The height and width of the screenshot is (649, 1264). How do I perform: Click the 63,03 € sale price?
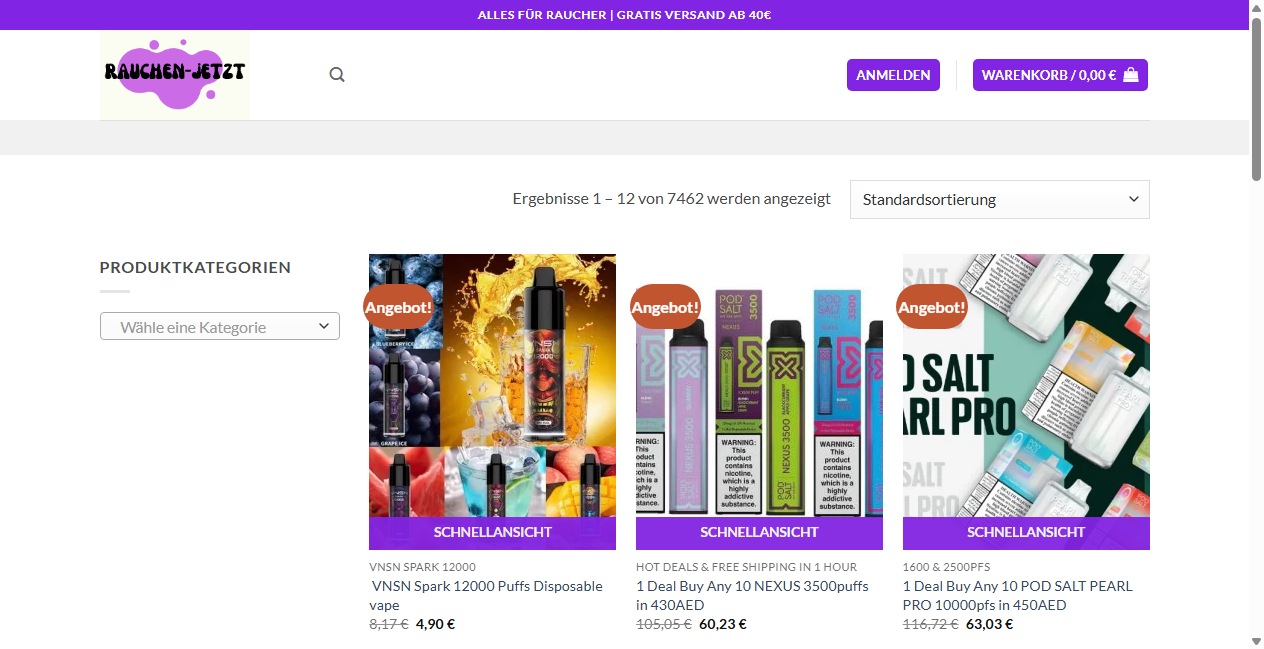point(990,624)
